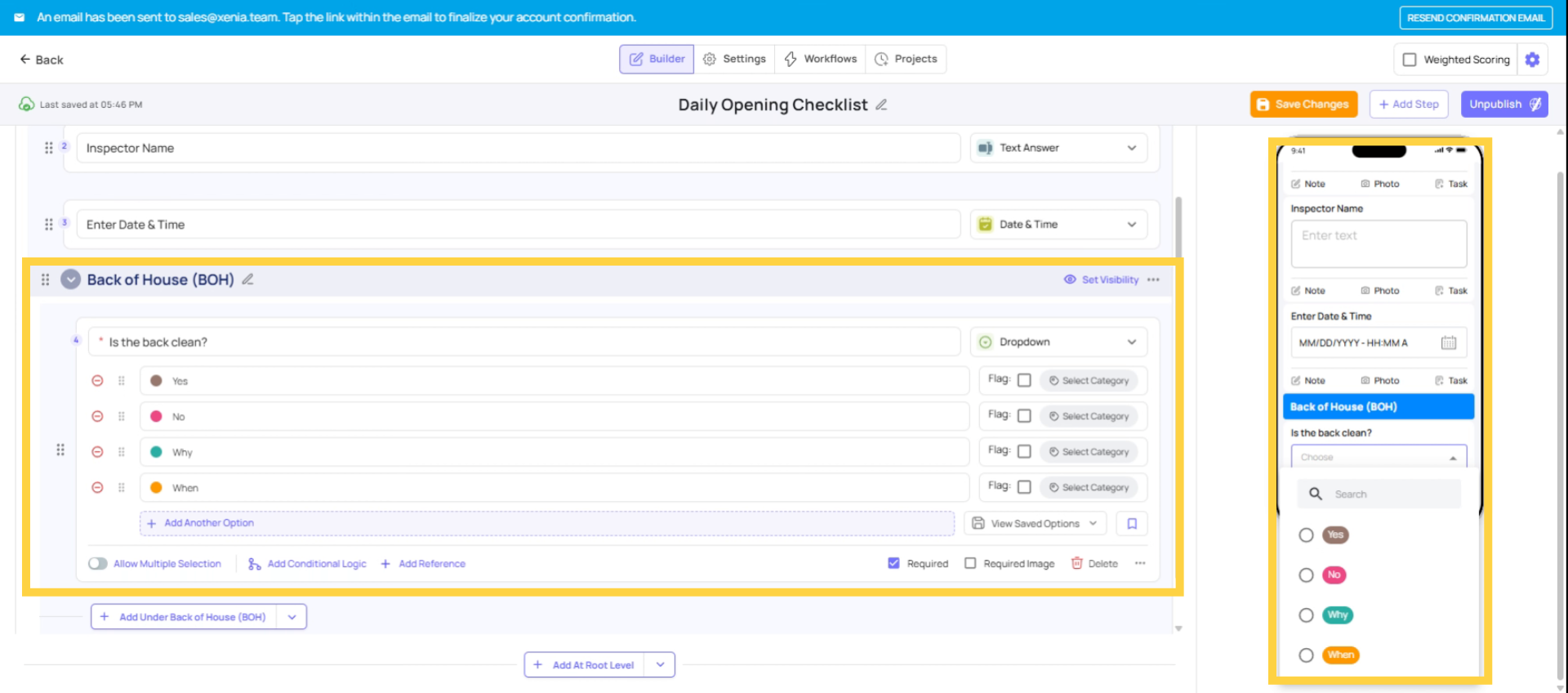Edit the Back of House section name
This screenshot has height=693, width=1568.
pyautogui.click(x=248, y=279)
